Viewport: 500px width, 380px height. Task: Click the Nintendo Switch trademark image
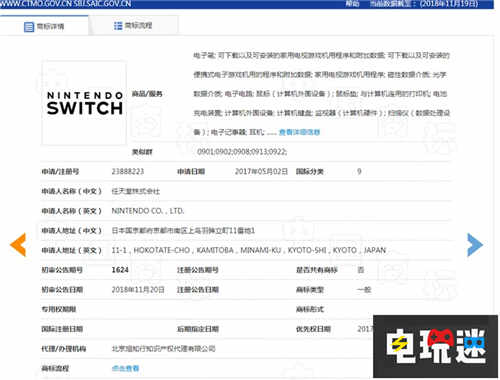pyautogui.click(x=84, y=103)
